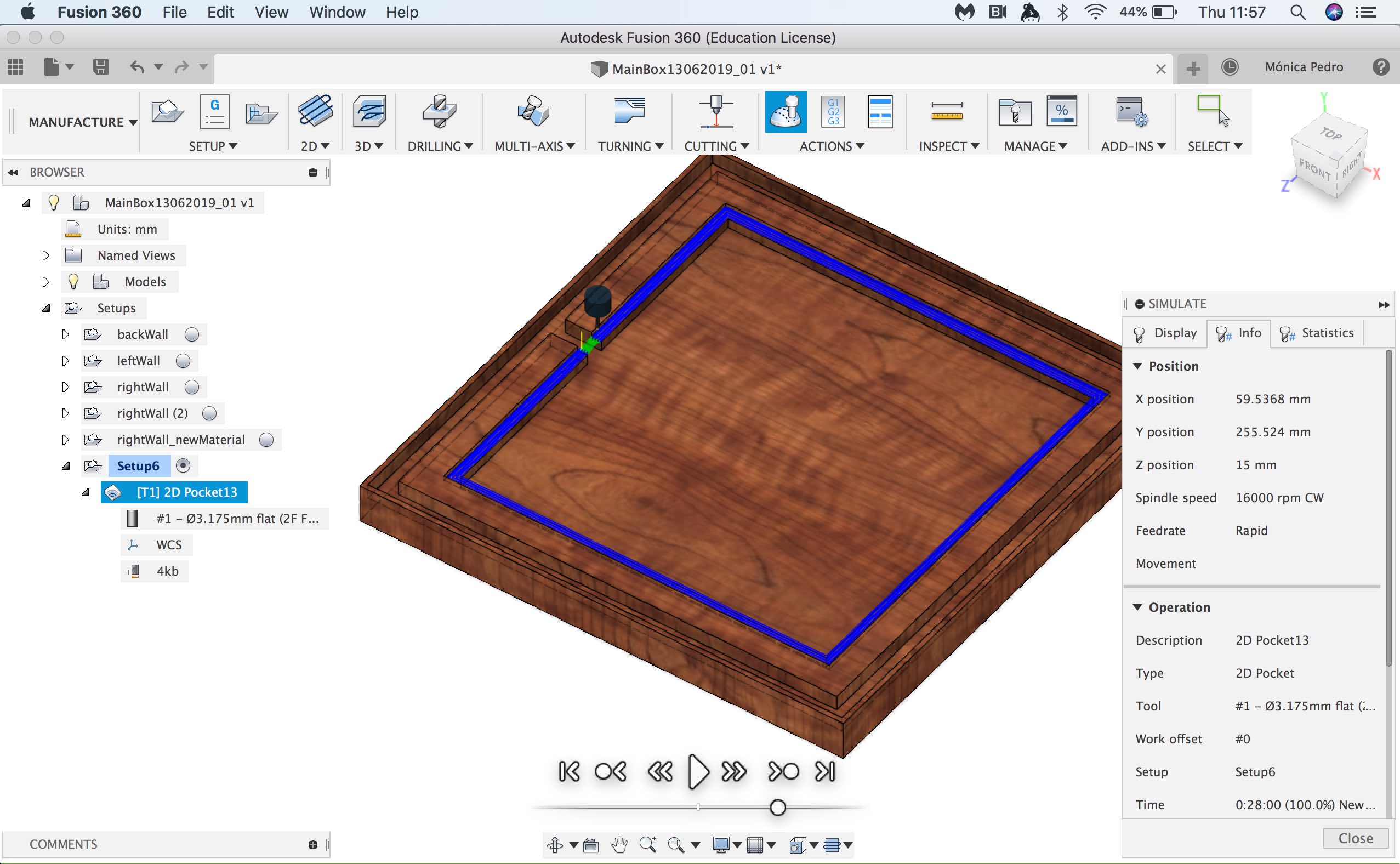Open the NC Program G-code icon

point(214,111)
